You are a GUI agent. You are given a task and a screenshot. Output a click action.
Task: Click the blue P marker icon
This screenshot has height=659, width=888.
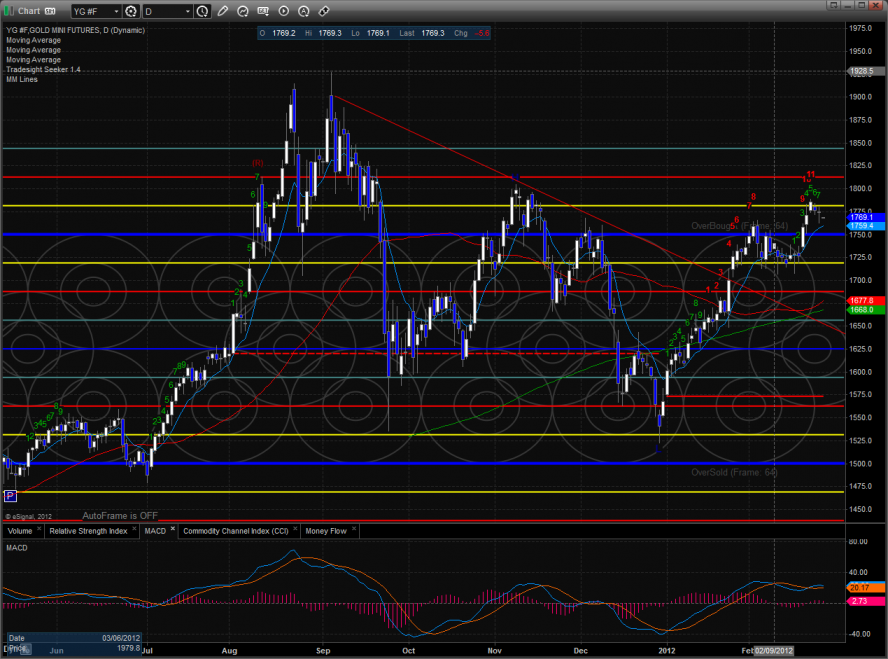coord(10,495)
